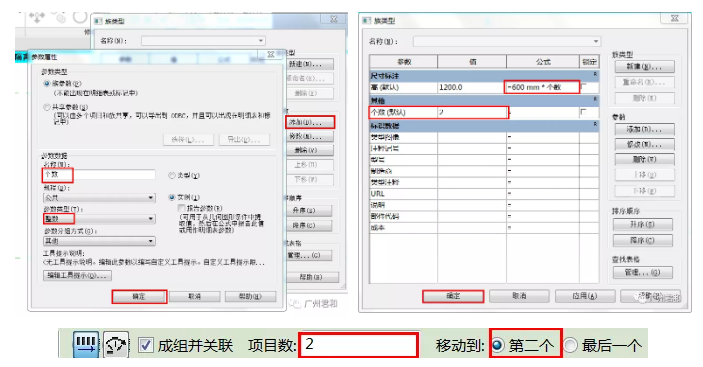Click 删除(V) in the formula 族类型 window
703x367 pixels.
644,159
